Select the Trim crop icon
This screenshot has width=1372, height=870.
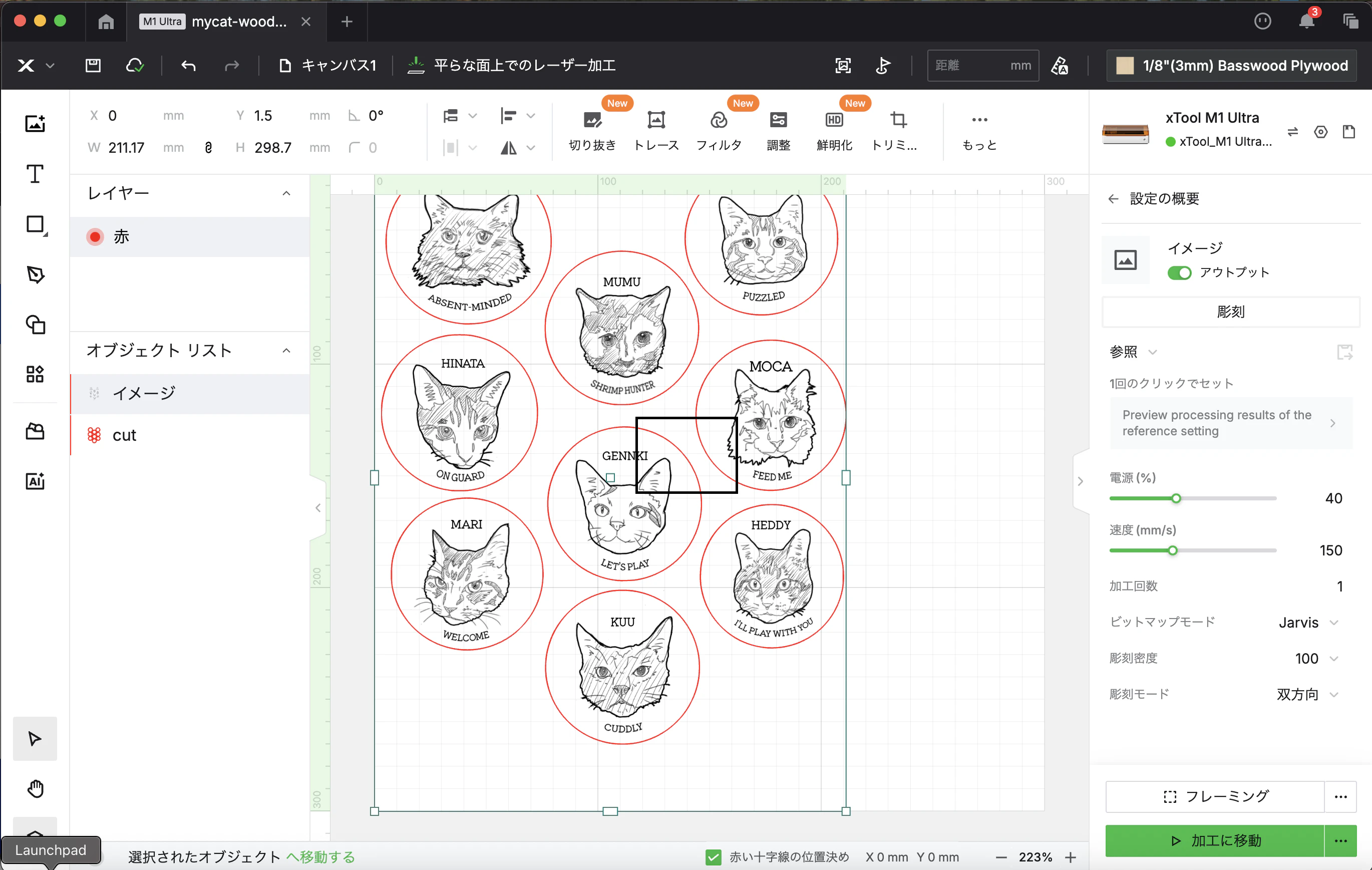click(x=898, y=120)
